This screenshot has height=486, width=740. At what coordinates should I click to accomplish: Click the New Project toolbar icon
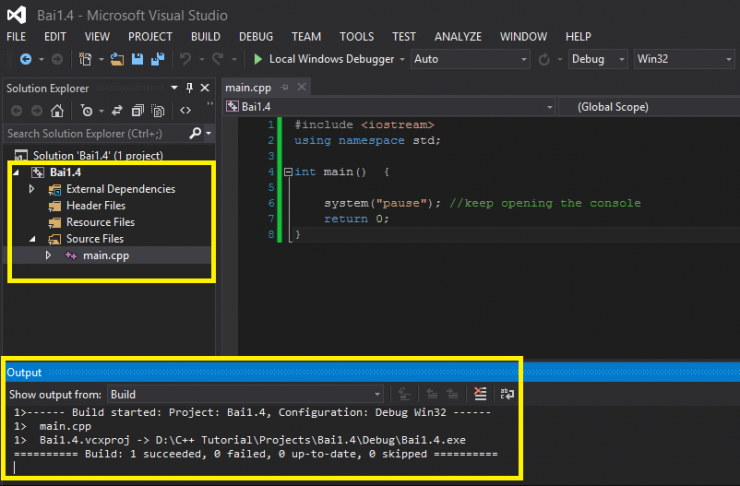pyautogui.click(x=85, y=59)
